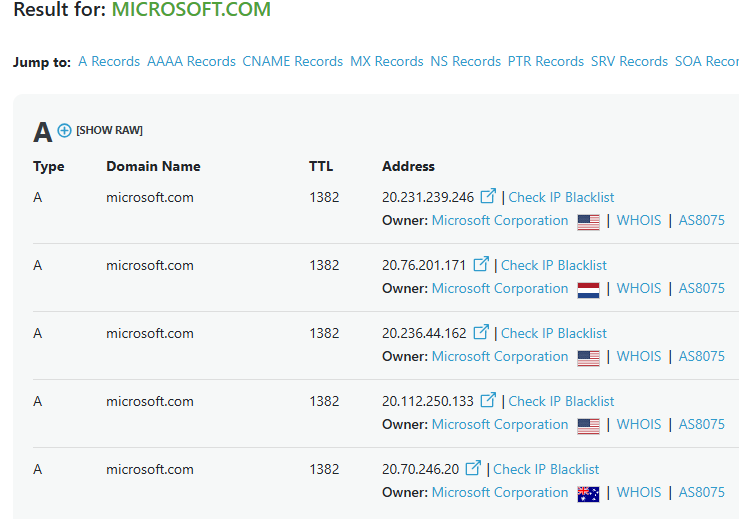Jump to MX Records section
Image resolution: width=739 pixels, height=519 pixels.
coord(386,61)
